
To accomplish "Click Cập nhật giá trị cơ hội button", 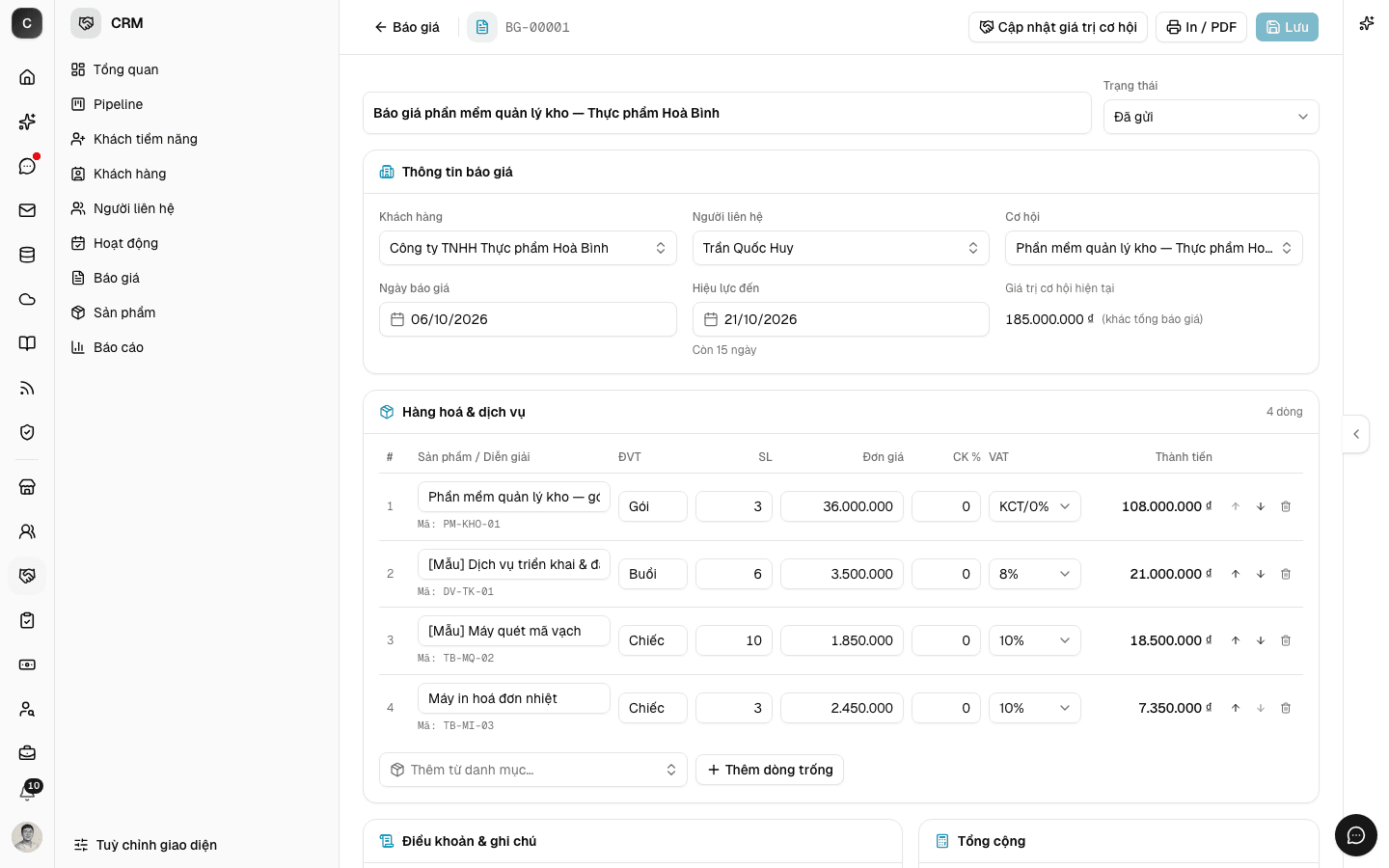I will tap(1057, 27).
